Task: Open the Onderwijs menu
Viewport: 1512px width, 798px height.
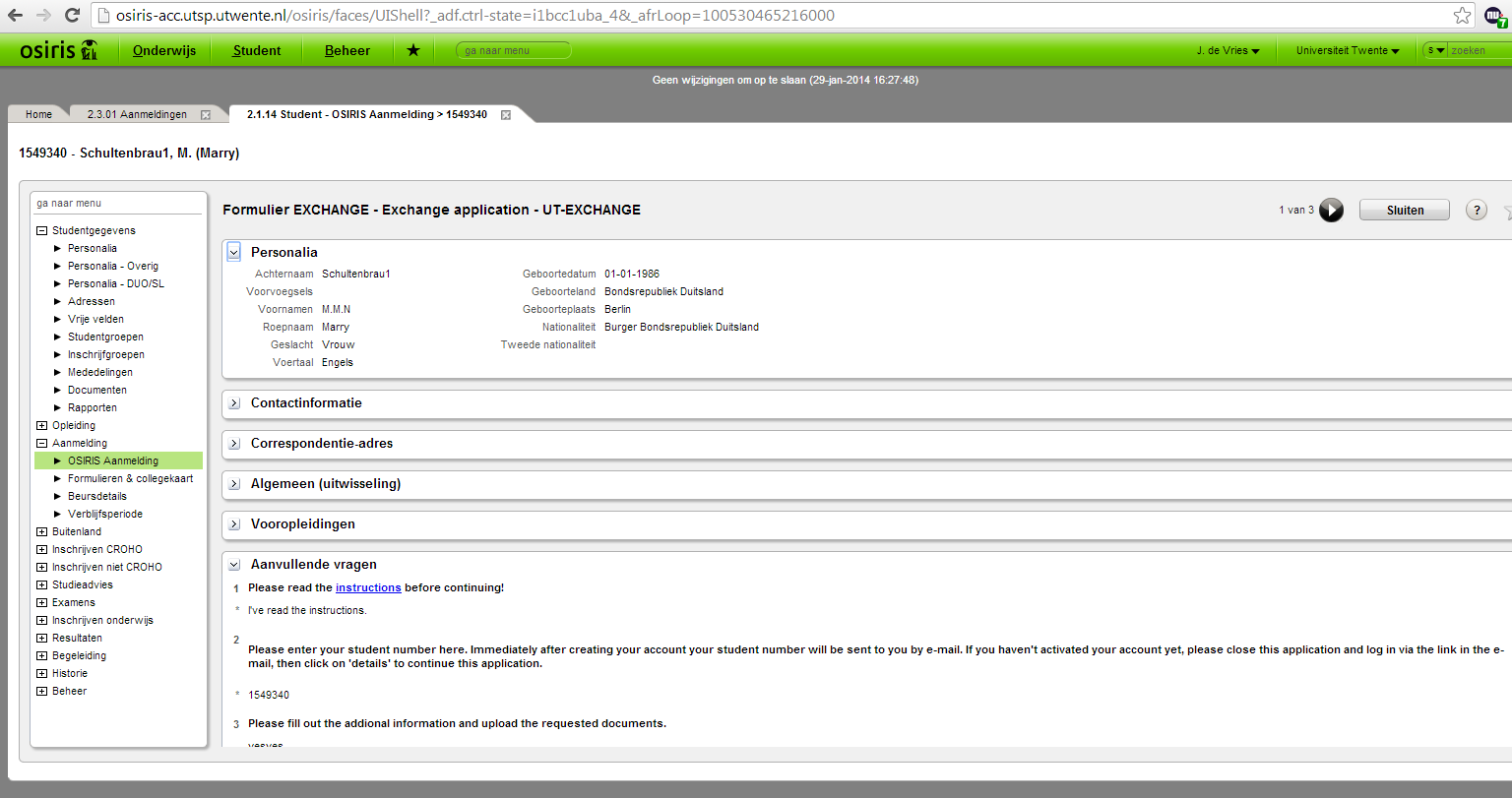Action: pyautogui.click(x=164, y=50)
